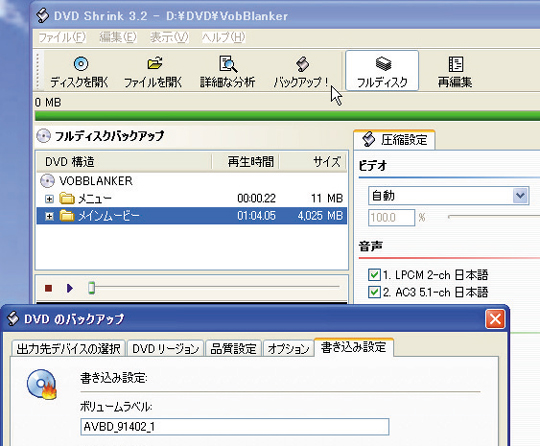Click the DVD 構造 column header
This screenshot has height=446, width=540.
[x=124, y=161]
